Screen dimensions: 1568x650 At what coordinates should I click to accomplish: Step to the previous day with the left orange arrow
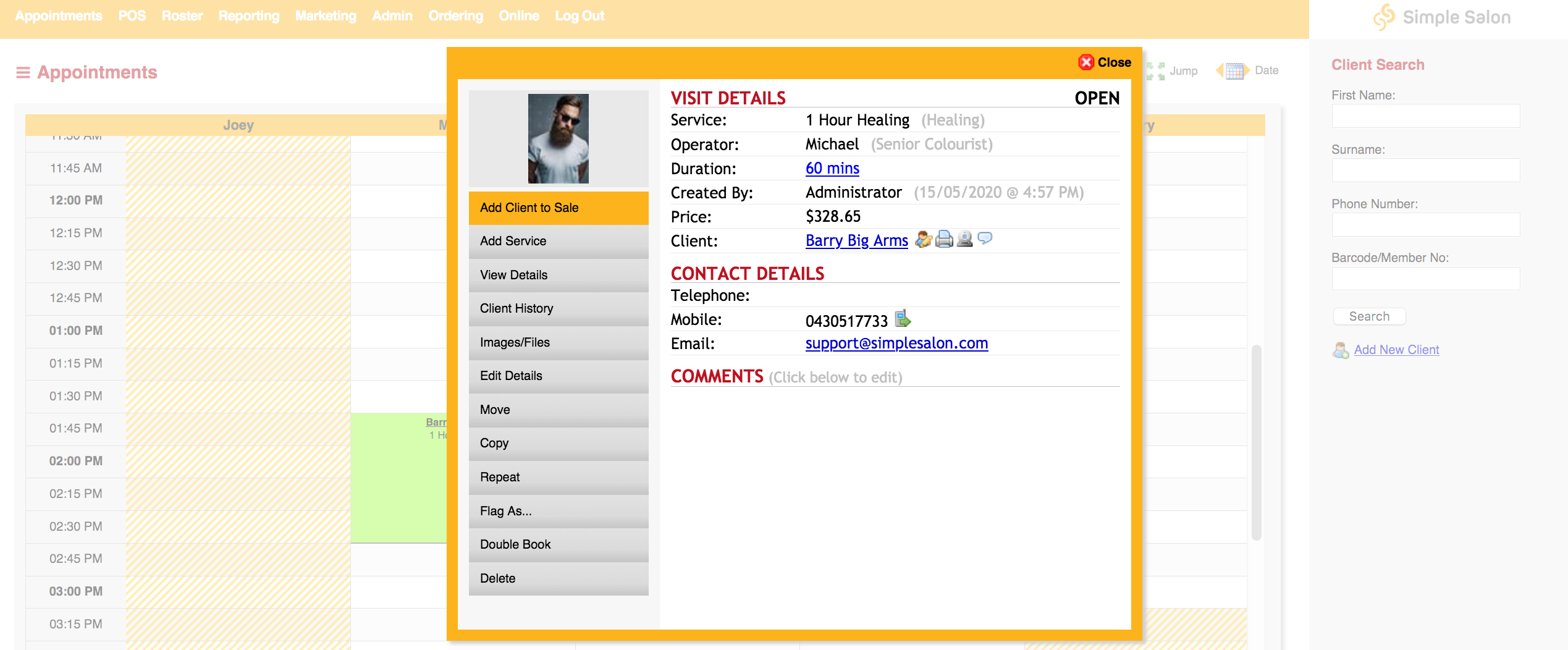1220,71
